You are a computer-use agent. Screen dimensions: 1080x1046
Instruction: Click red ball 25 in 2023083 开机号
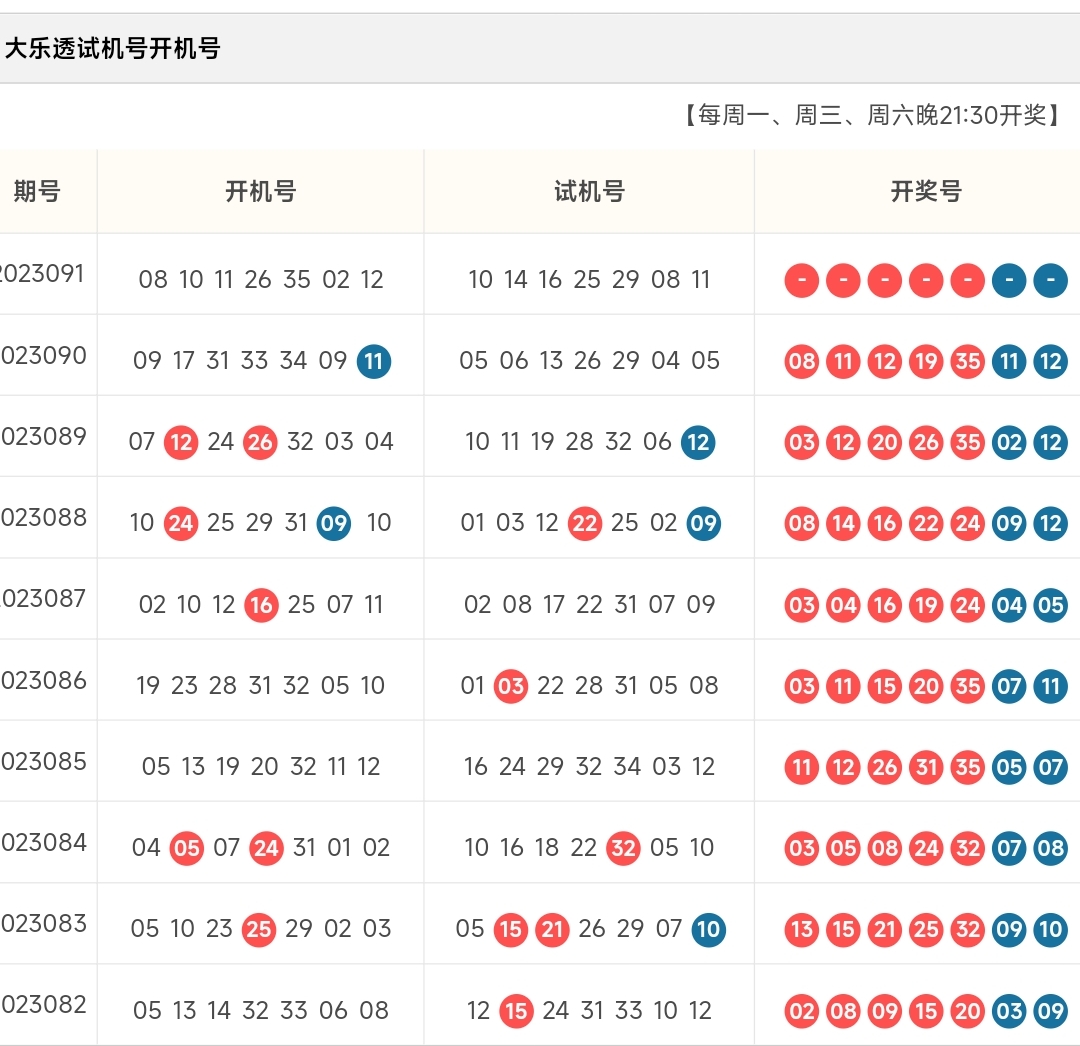pyautogui.click(x=259, y=930)
